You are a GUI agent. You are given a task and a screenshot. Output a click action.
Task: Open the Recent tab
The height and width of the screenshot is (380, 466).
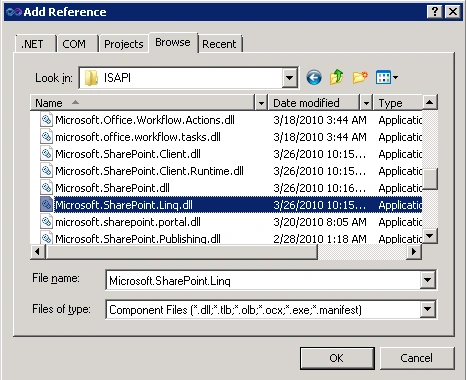221,44
